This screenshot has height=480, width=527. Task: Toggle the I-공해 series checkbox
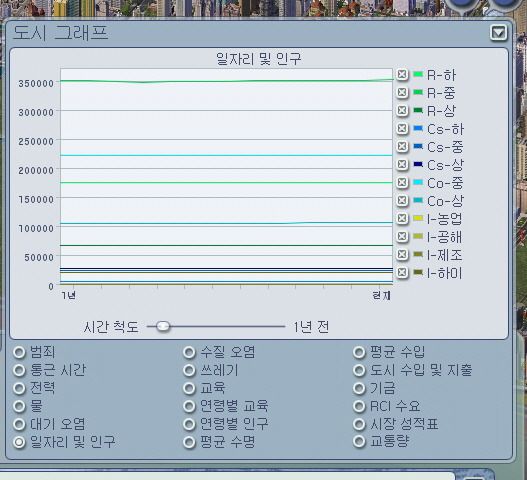402,236
